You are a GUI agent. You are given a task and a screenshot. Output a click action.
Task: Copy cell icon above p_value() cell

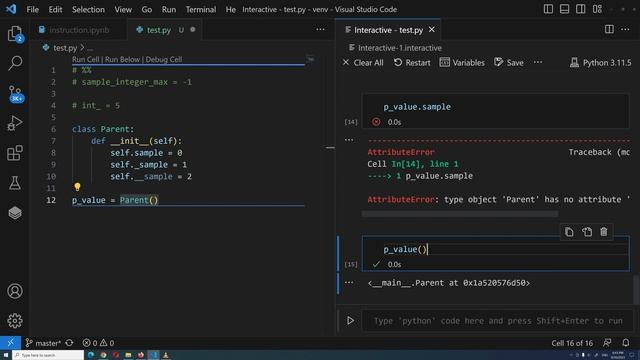coord(569,232)
